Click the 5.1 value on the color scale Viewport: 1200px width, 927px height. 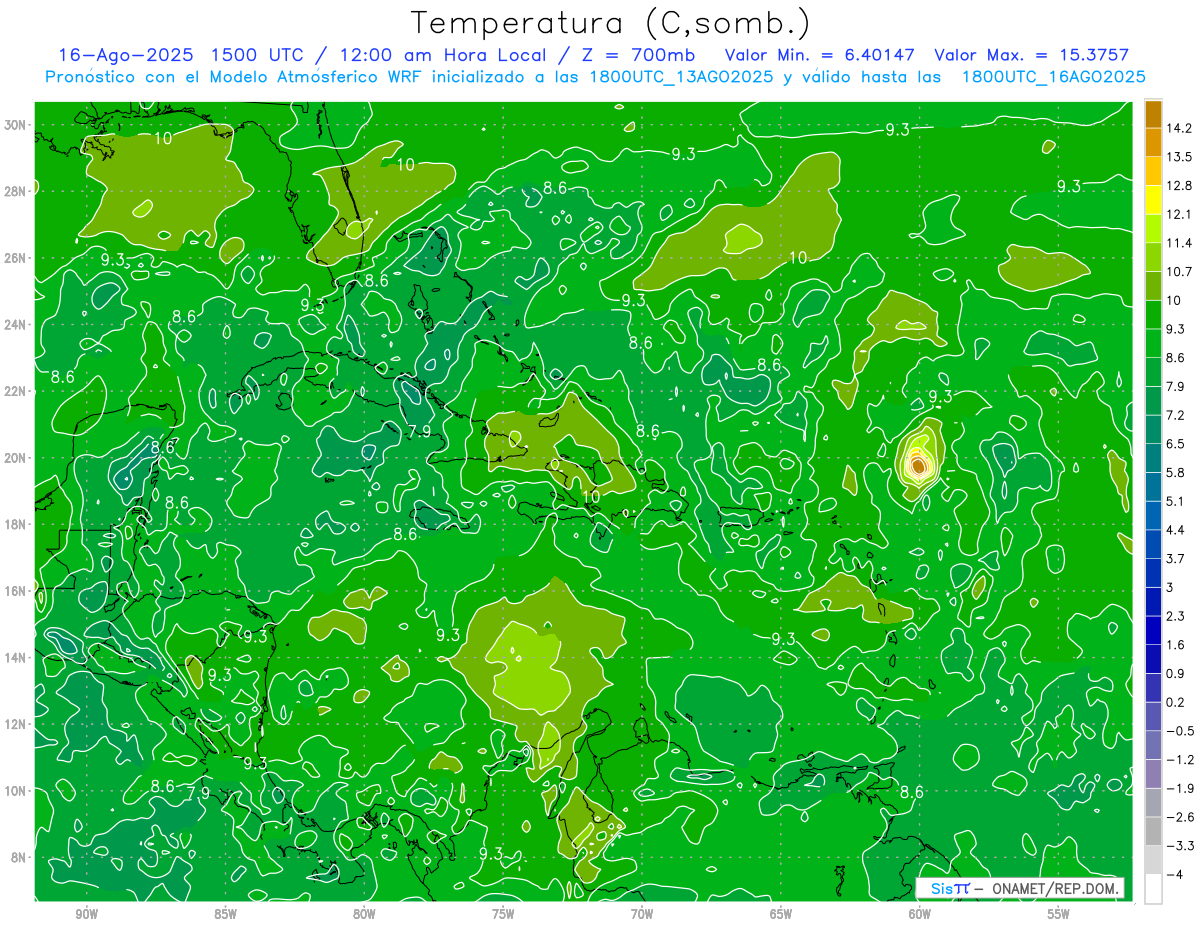pos(1175,501)
